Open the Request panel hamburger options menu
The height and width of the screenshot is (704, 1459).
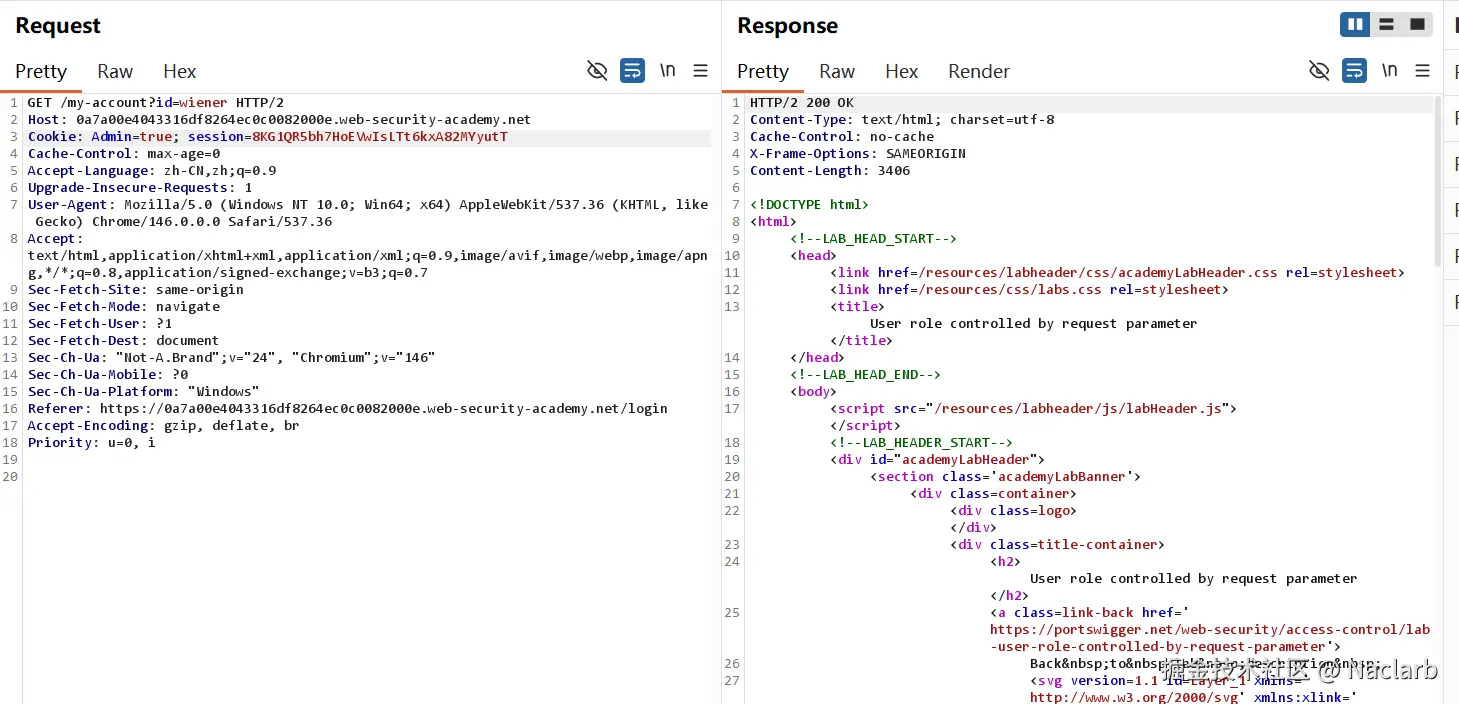(x=700, y=70)
